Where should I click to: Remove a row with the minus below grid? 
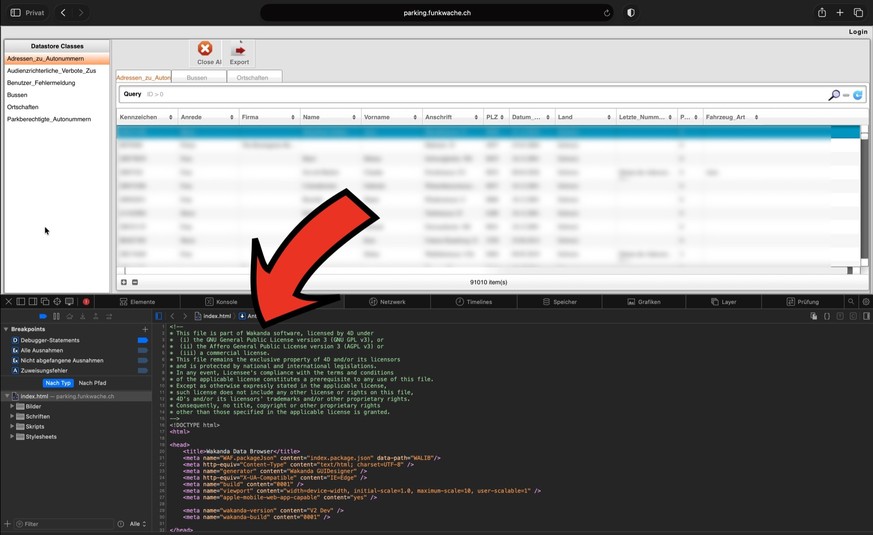(x=135, y=282)
